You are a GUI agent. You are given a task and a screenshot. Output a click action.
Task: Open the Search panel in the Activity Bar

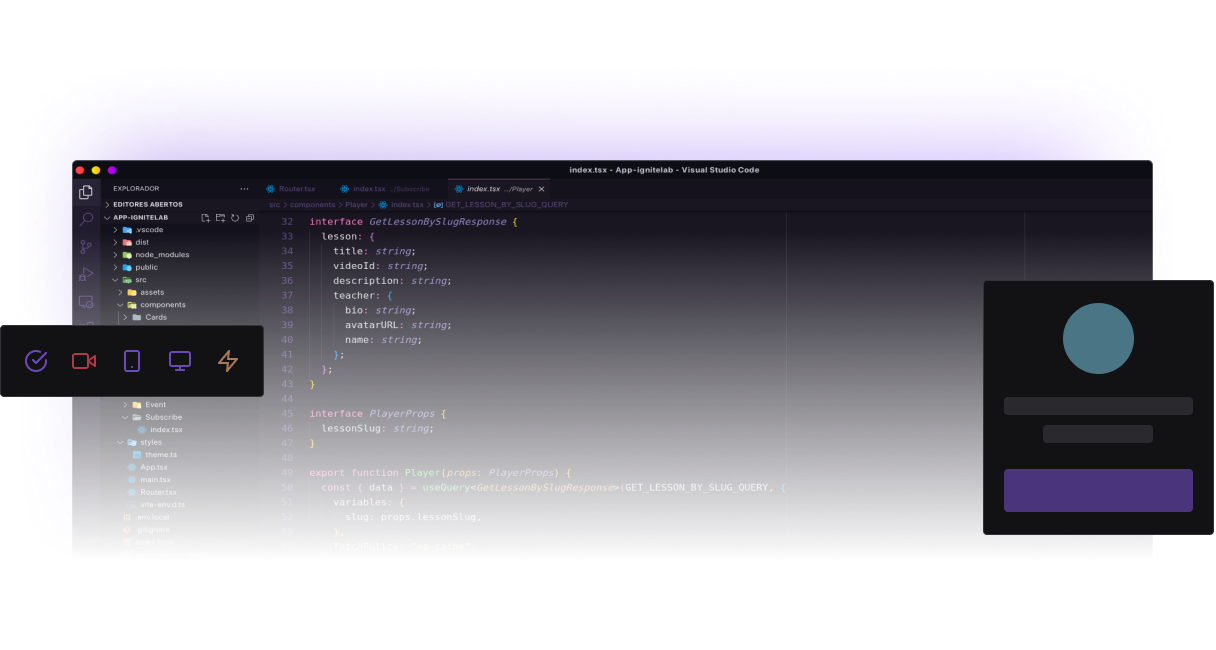pyautogui.click(x=86, y=217)
